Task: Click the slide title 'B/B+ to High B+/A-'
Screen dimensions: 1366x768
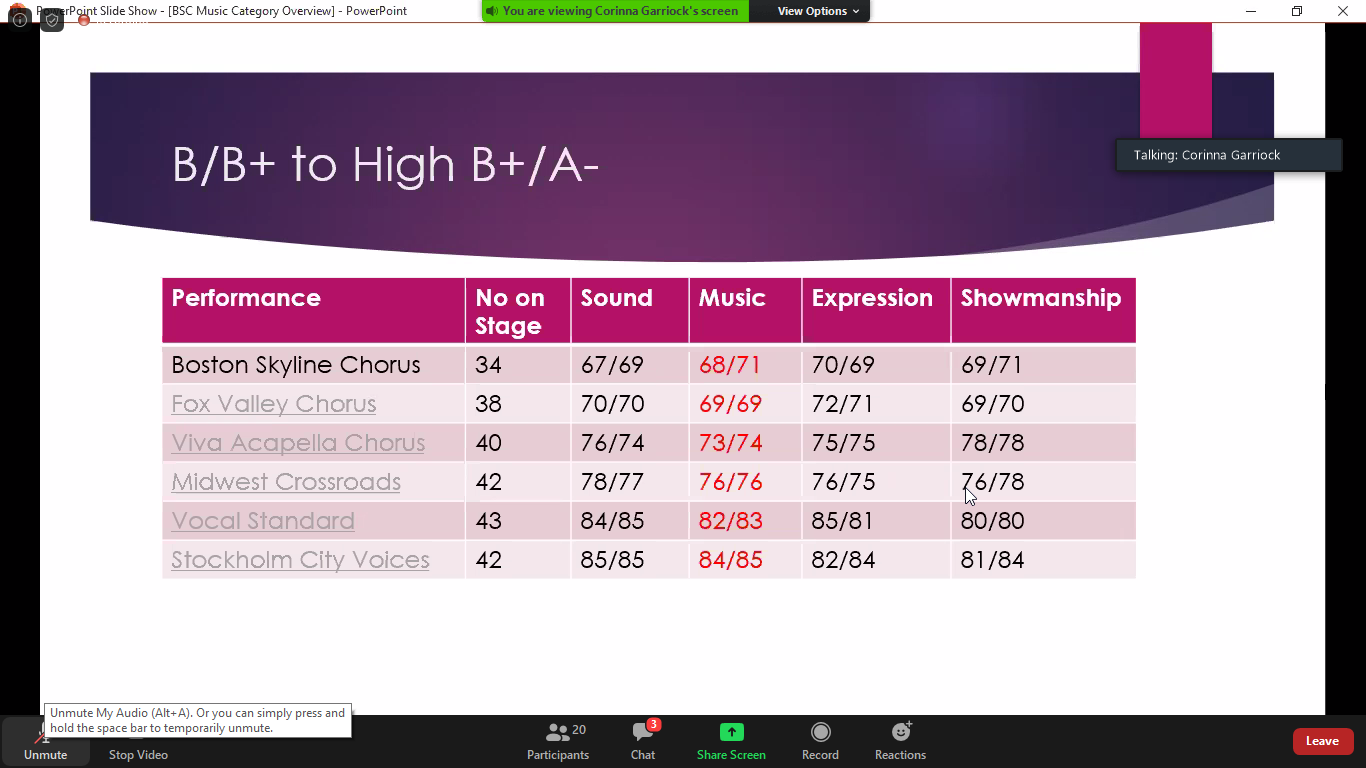Action: pyautogui.click(x=385, y=165)
